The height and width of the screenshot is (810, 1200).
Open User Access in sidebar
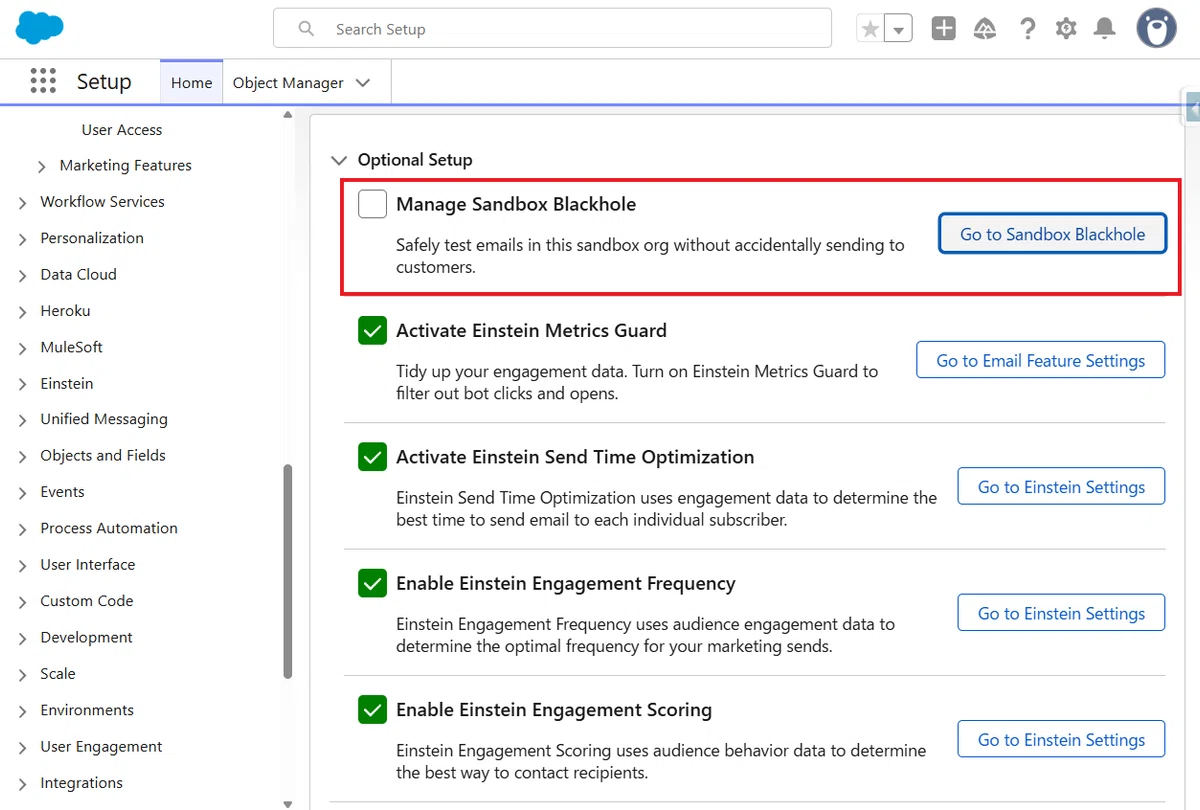tap(122, 130)
